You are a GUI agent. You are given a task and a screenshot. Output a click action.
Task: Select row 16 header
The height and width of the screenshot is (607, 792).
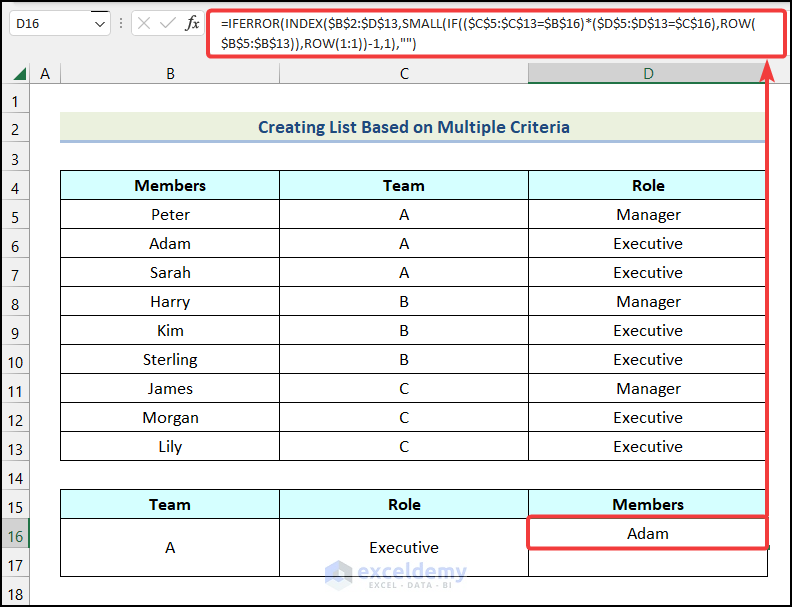pyautogui.click(x=15, y=534)
